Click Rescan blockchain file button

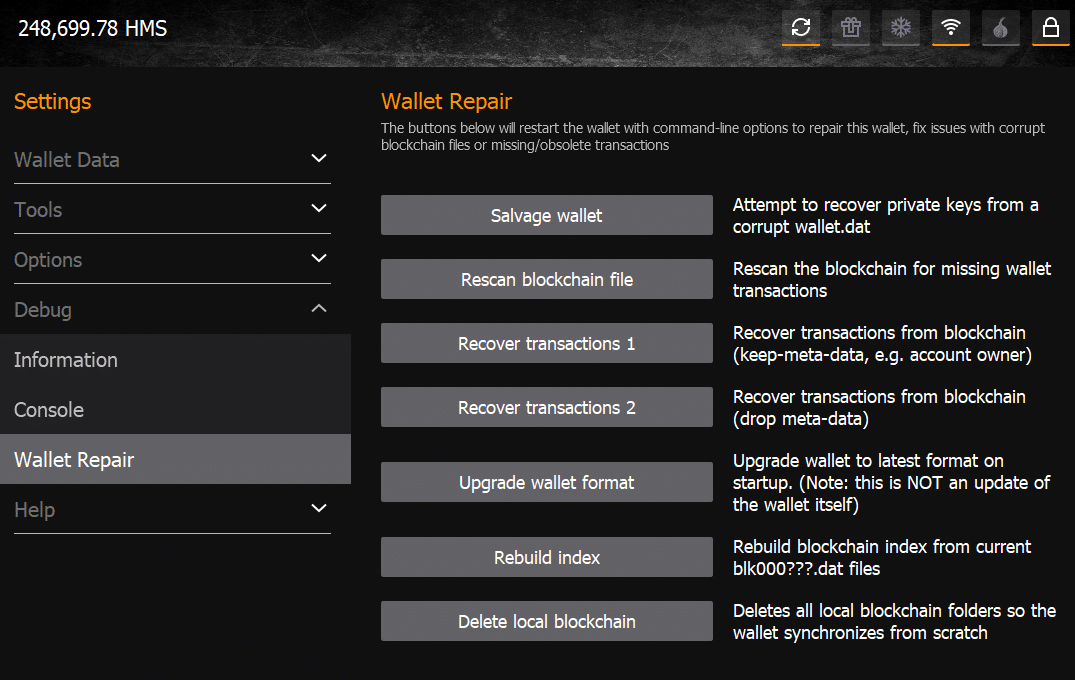[546, 279]
